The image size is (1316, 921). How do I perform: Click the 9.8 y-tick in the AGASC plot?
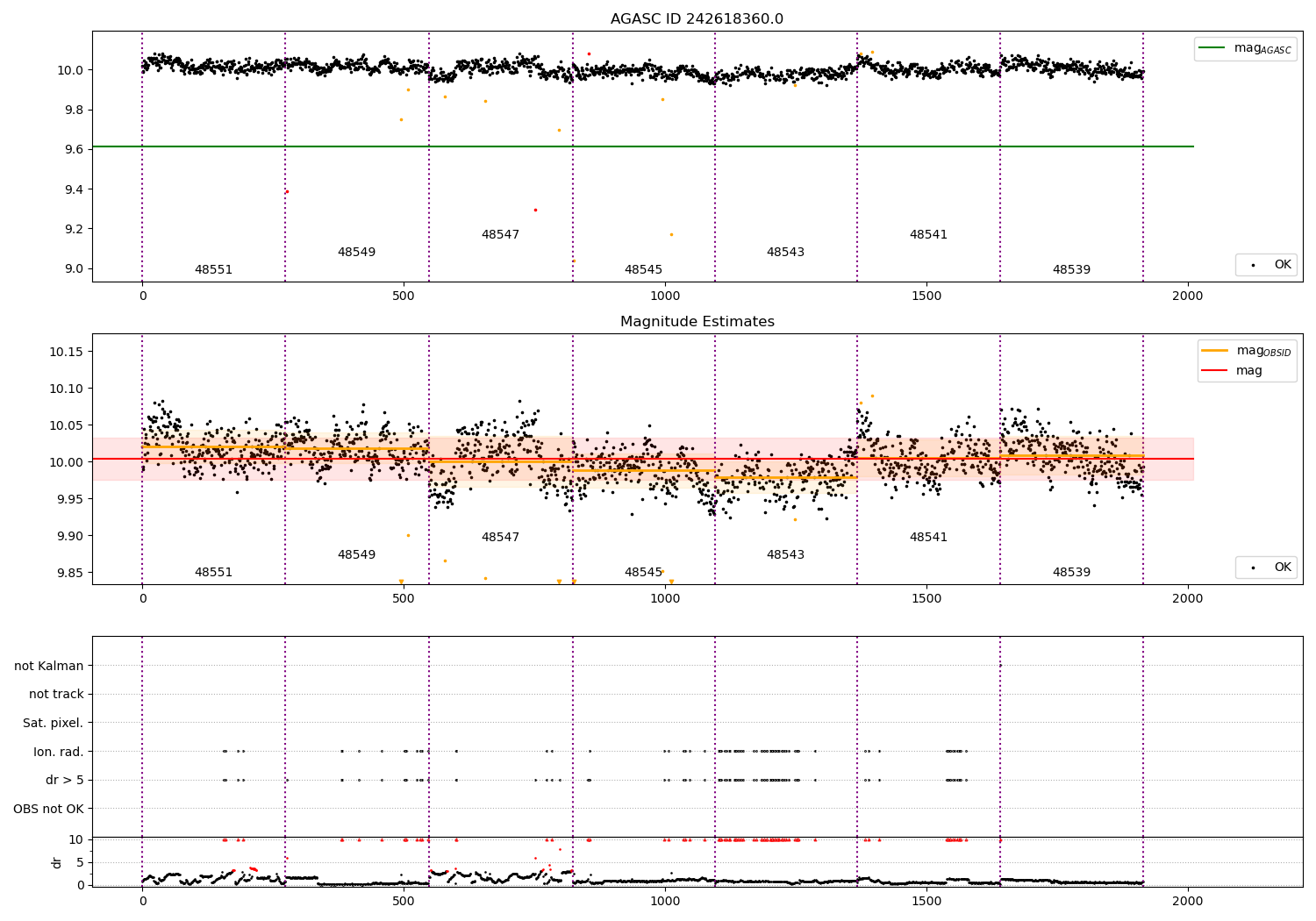[75, 111]
